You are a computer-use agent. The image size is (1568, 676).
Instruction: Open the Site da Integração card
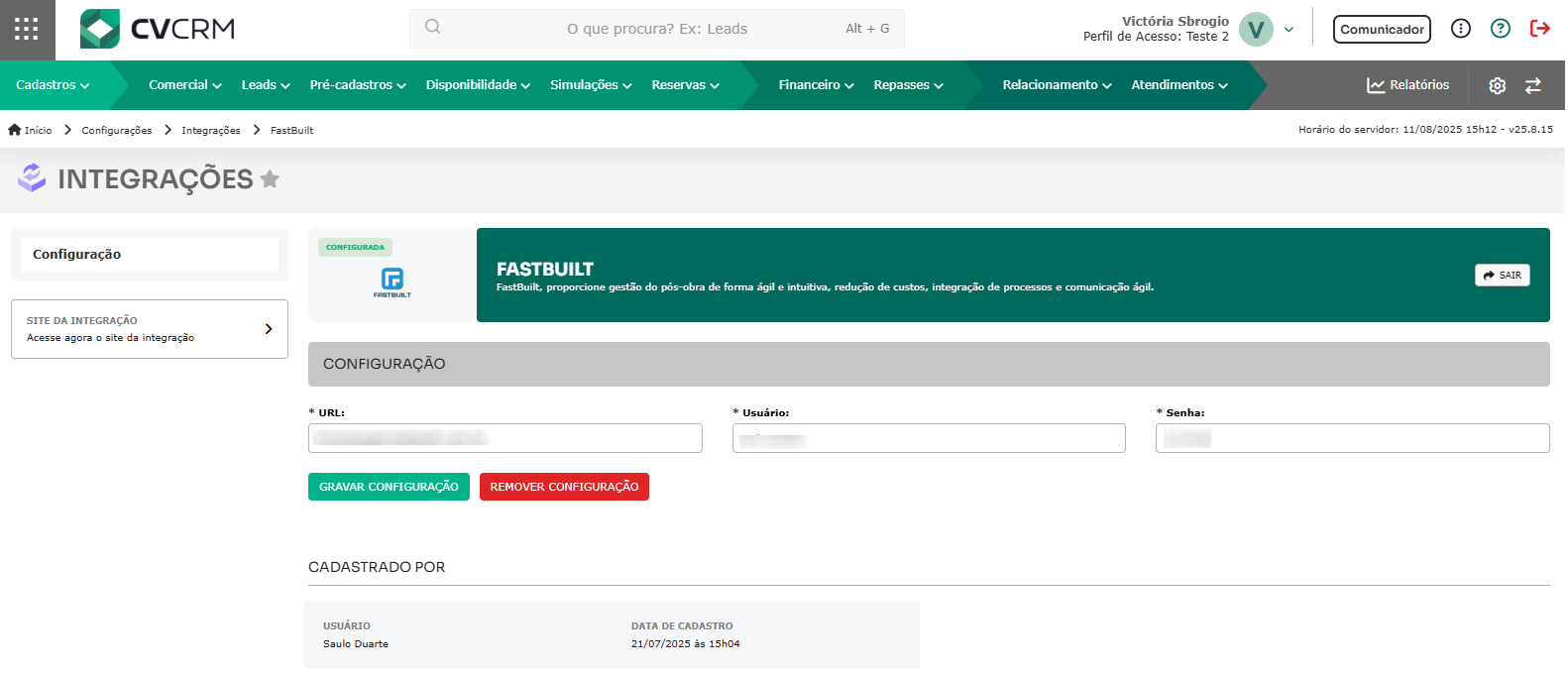pos(150,329)
